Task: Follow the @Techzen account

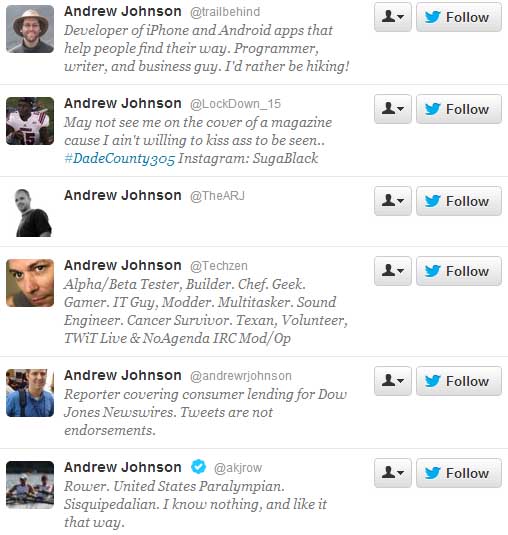Action: coord(459,271)
